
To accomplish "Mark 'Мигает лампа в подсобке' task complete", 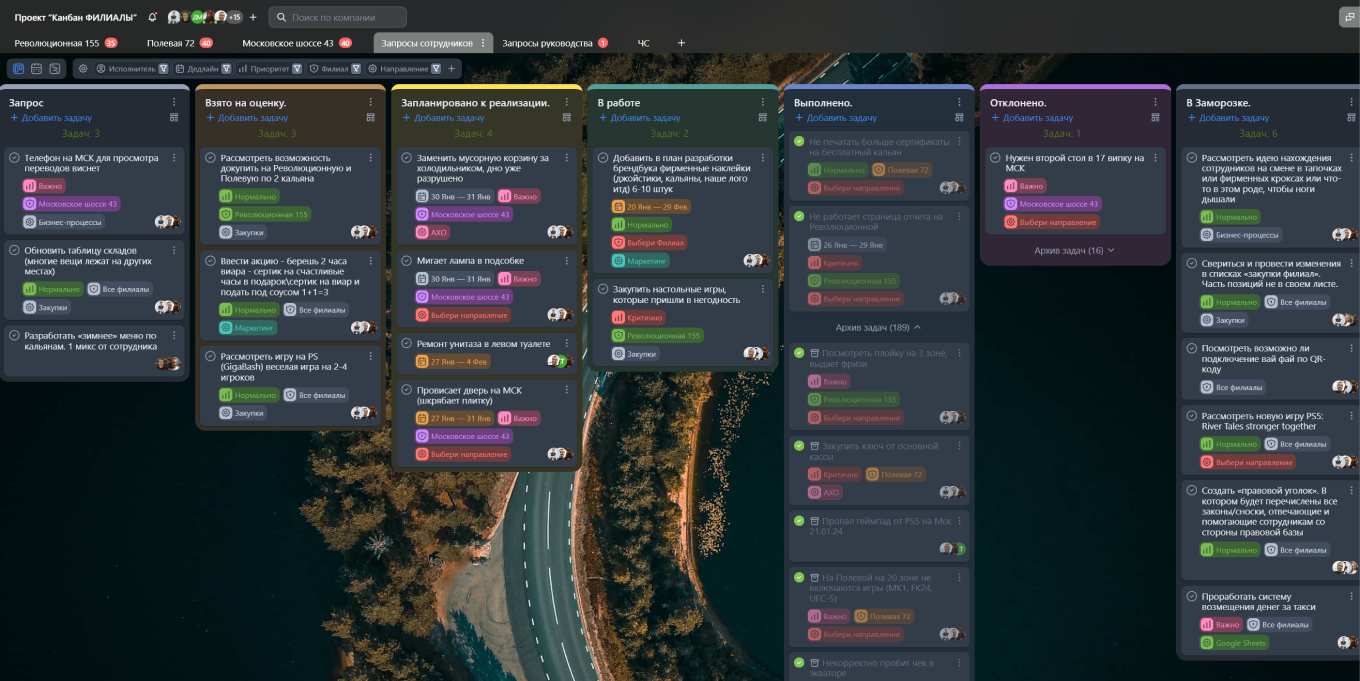I will point(407,261).
